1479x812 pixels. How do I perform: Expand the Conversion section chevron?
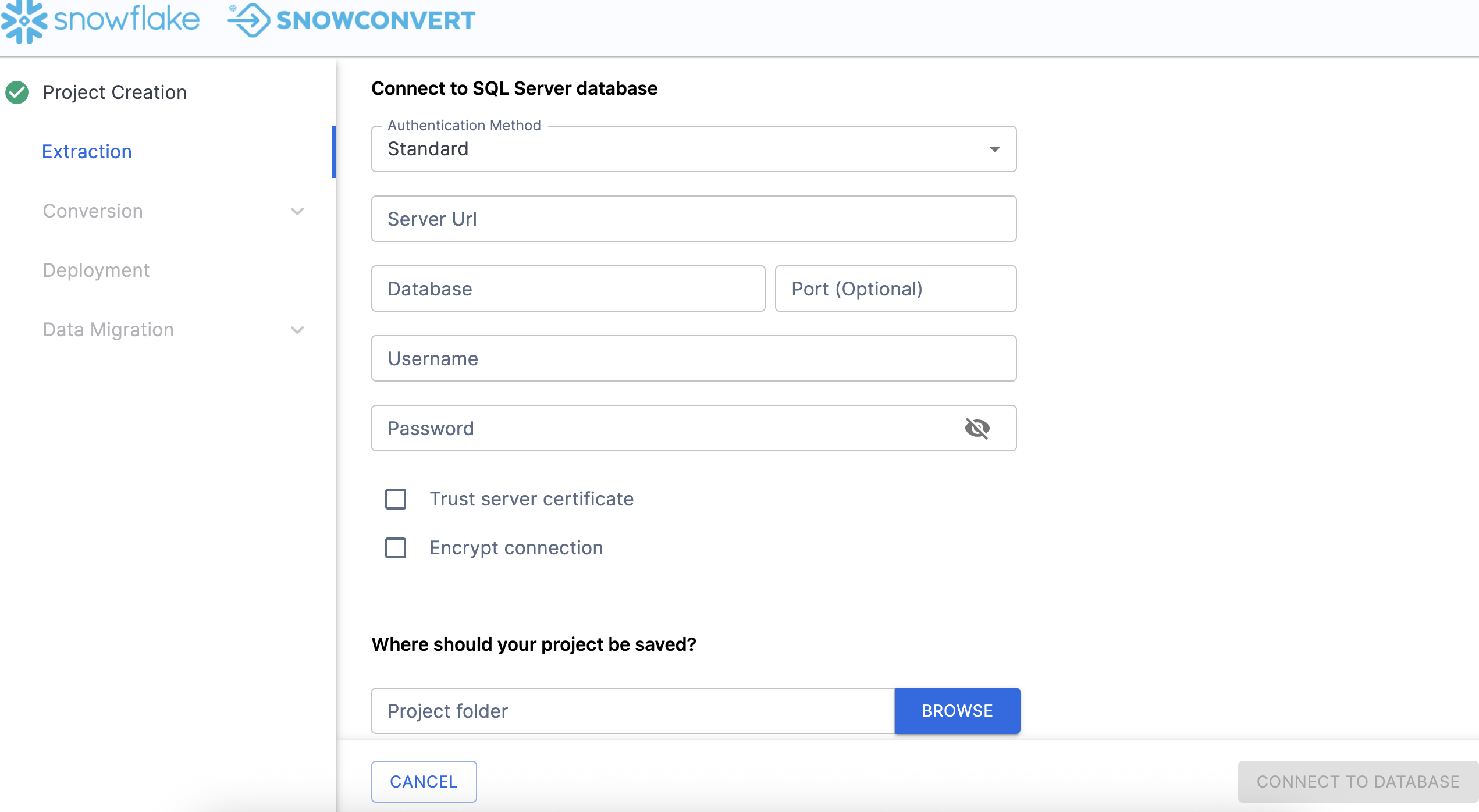[297, 211]
